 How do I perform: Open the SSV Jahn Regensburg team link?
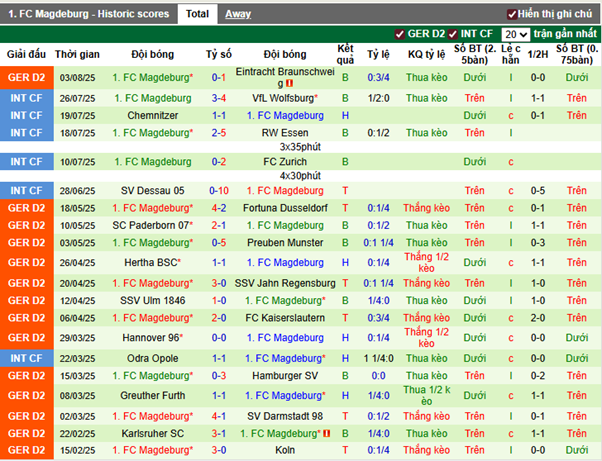[285, 283]
